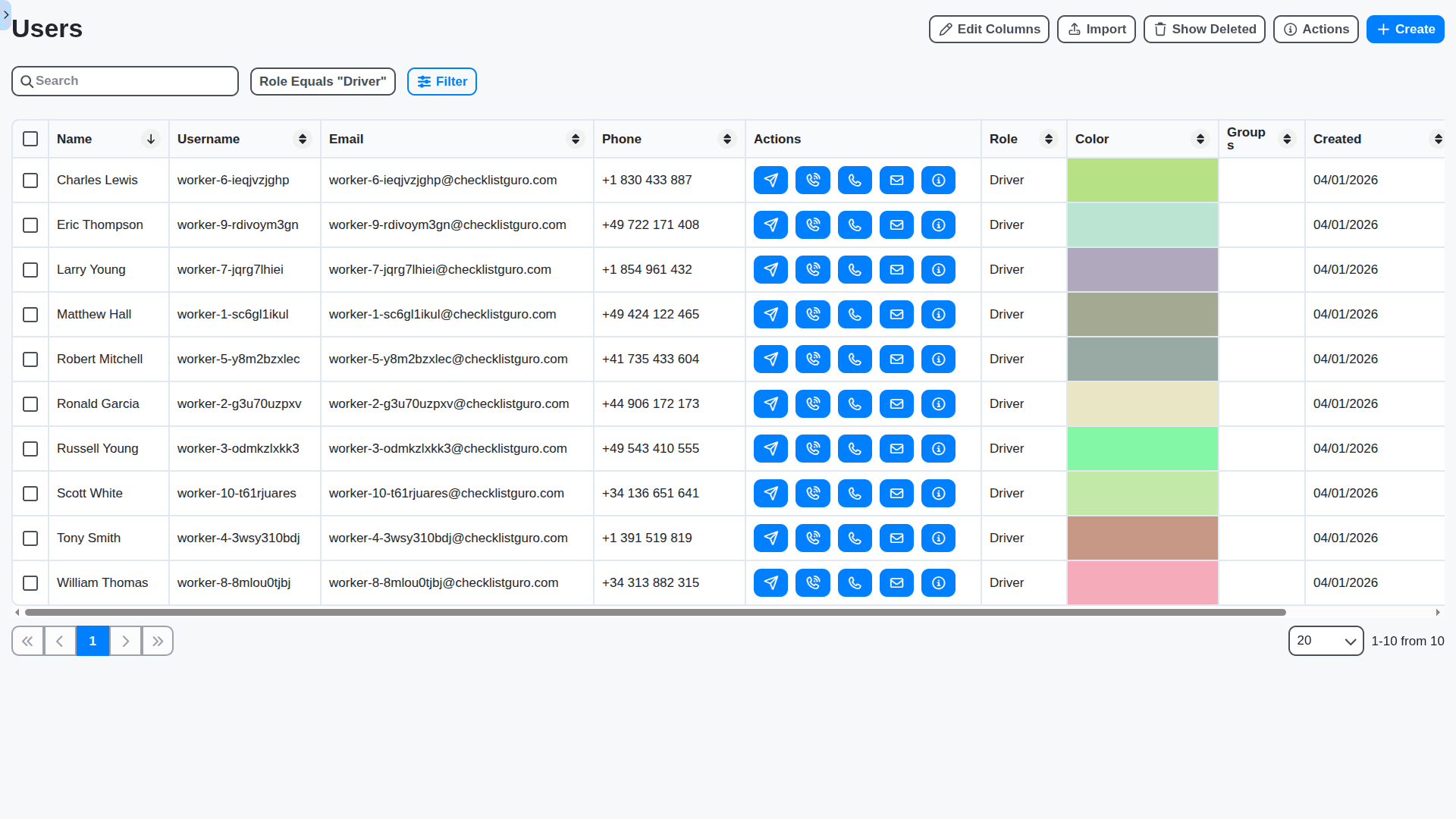Select the Ronald Garcia row checkbox
The image size is (1456, 819).
pos(30,404)
